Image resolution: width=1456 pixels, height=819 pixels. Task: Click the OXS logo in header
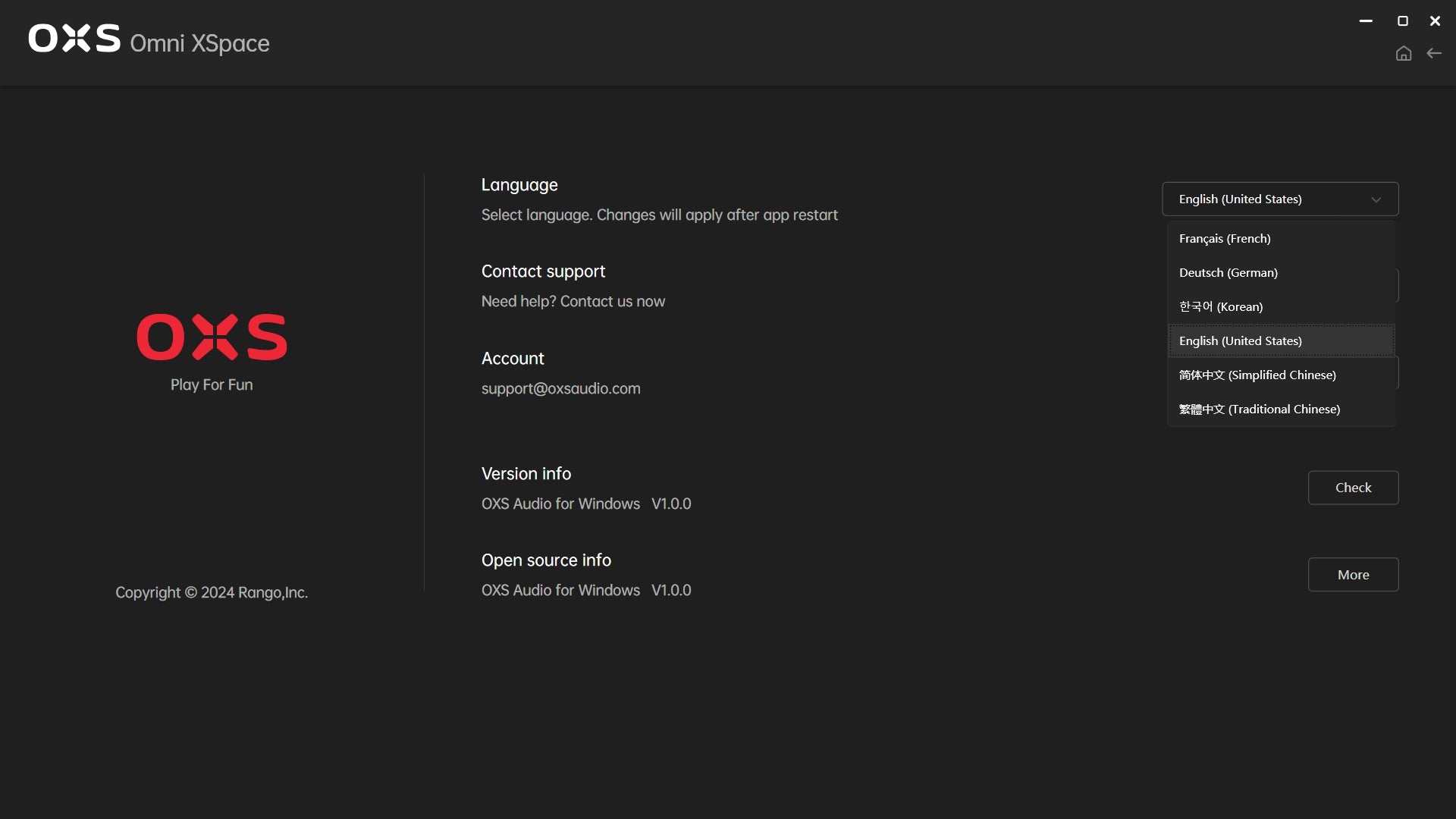74,38
